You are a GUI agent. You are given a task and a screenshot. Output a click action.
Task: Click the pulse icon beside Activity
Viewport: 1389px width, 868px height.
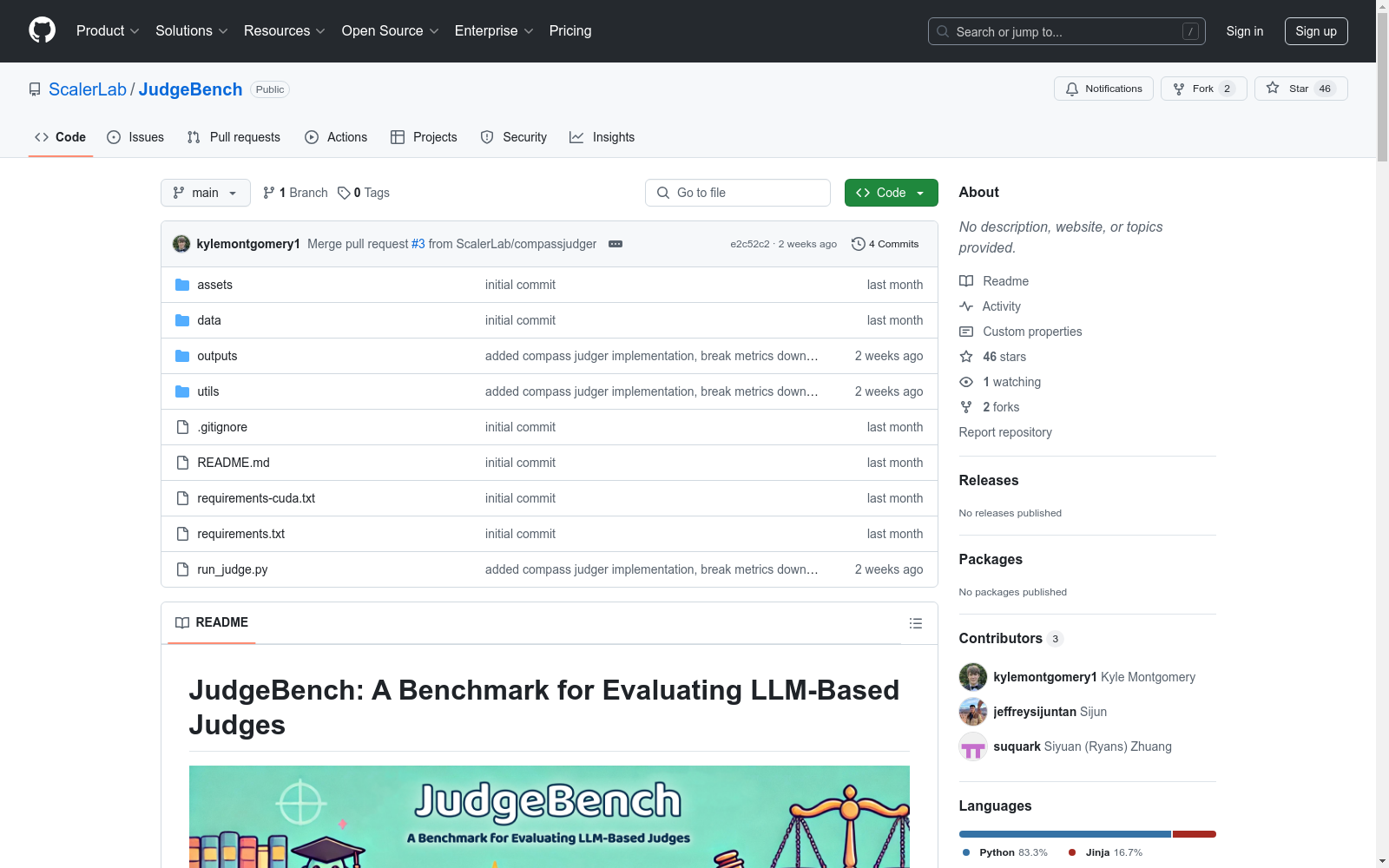pyautogui.click(x=966, y=306)
